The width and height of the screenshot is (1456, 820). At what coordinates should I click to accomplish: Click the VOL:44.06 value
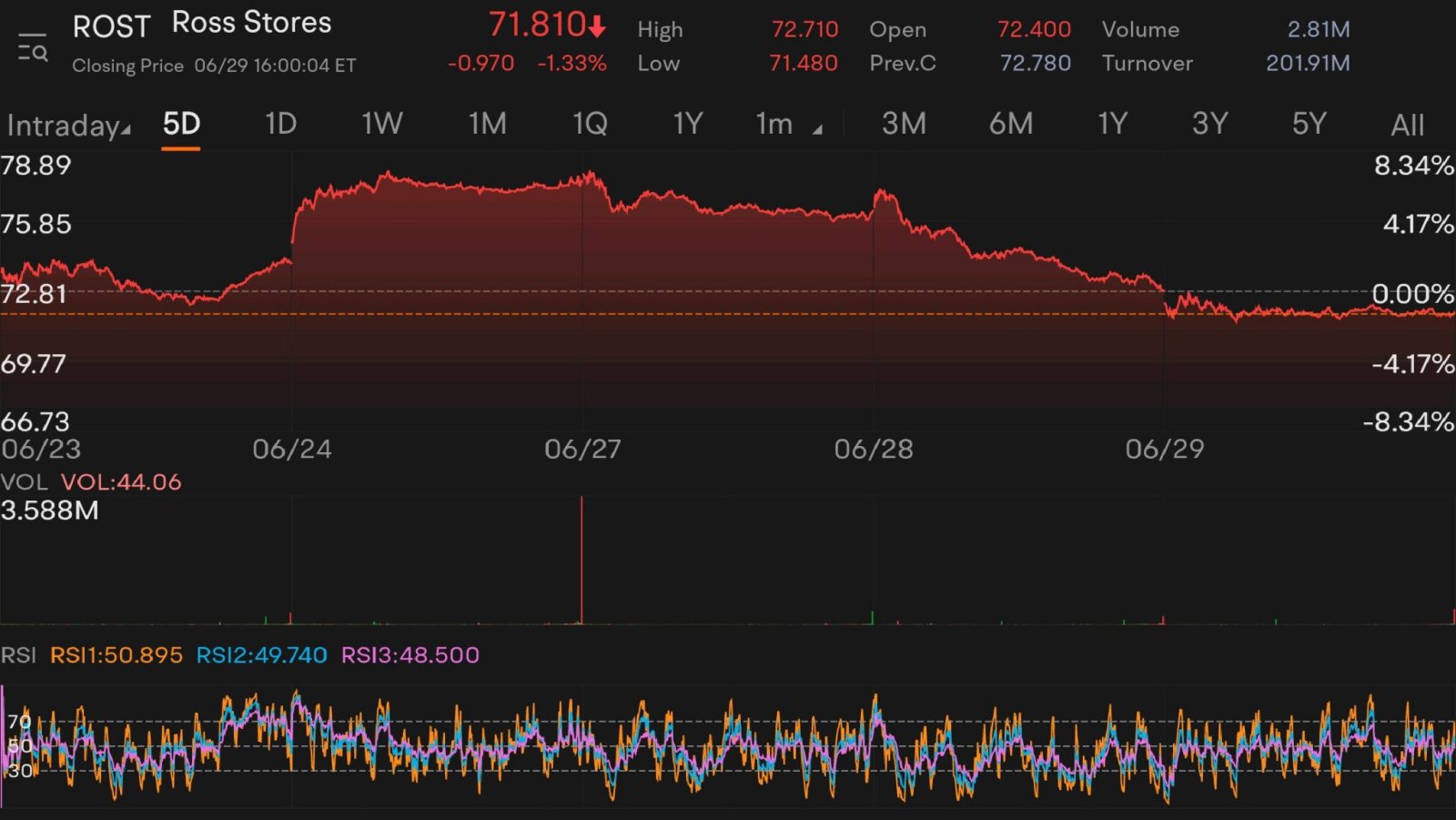tap(121, 482)
